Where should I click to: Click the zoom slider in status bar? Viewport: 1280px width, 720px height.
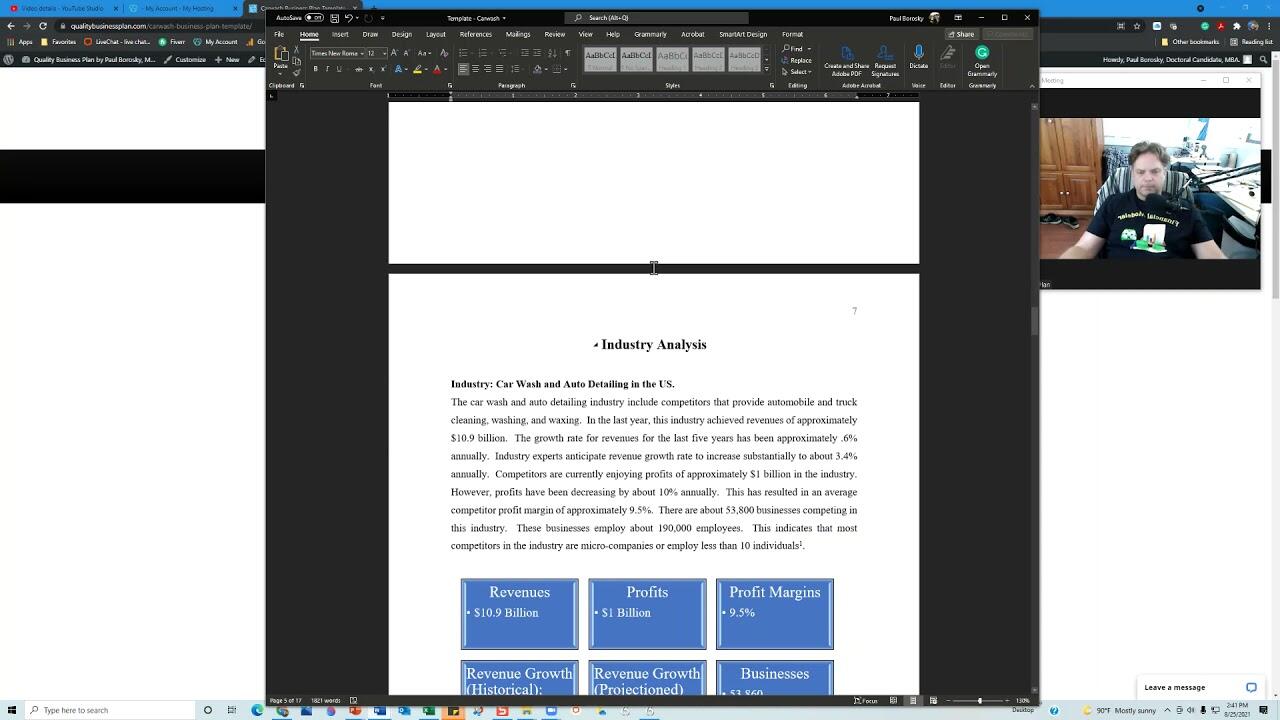(x=979, y=700)
